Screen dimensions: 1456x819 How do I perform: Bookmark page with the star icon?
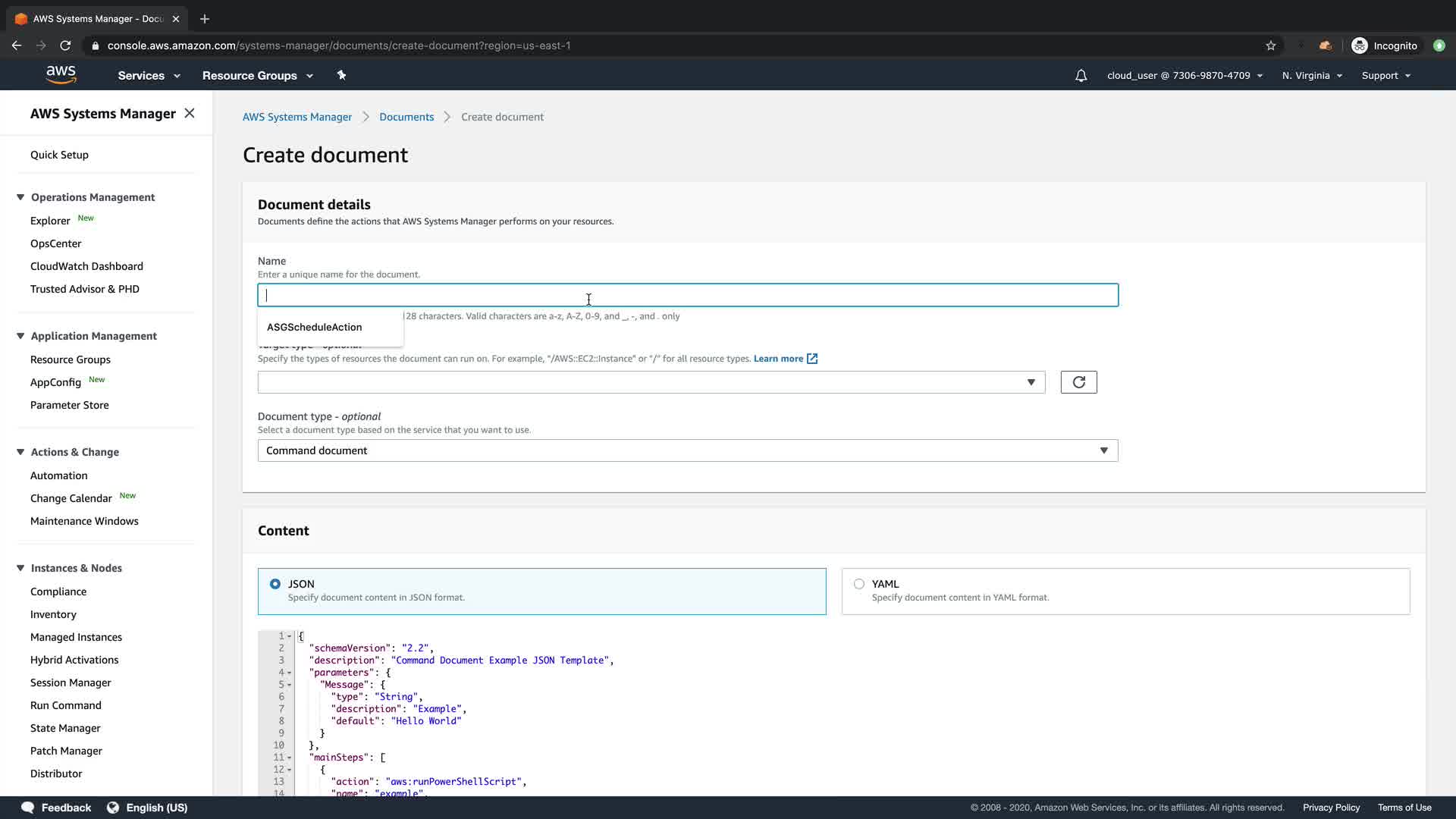1271,45
